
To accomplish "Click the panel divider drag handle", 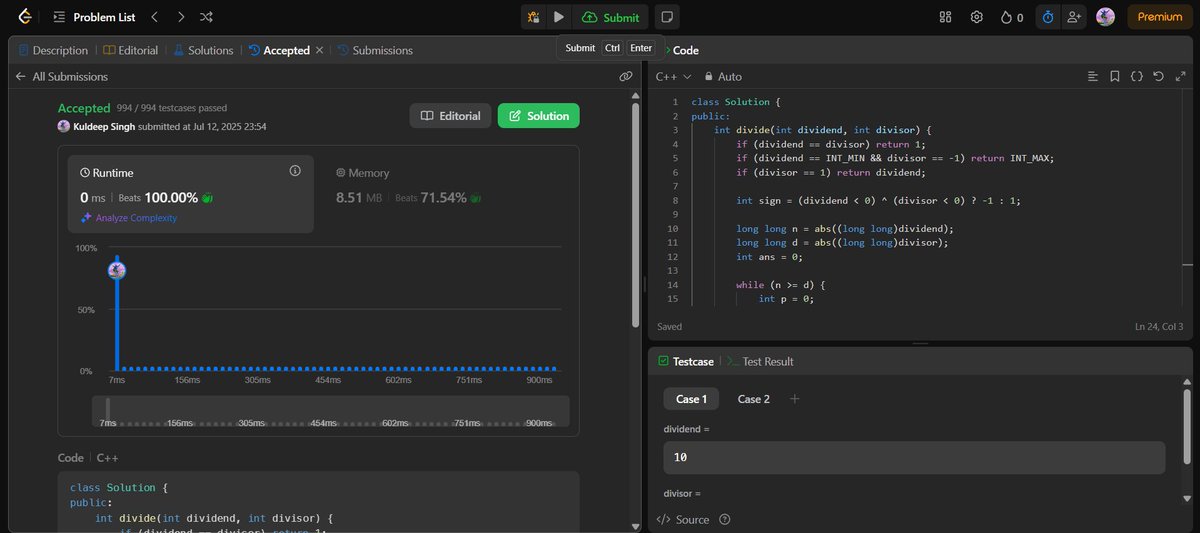I will point(645,284).
